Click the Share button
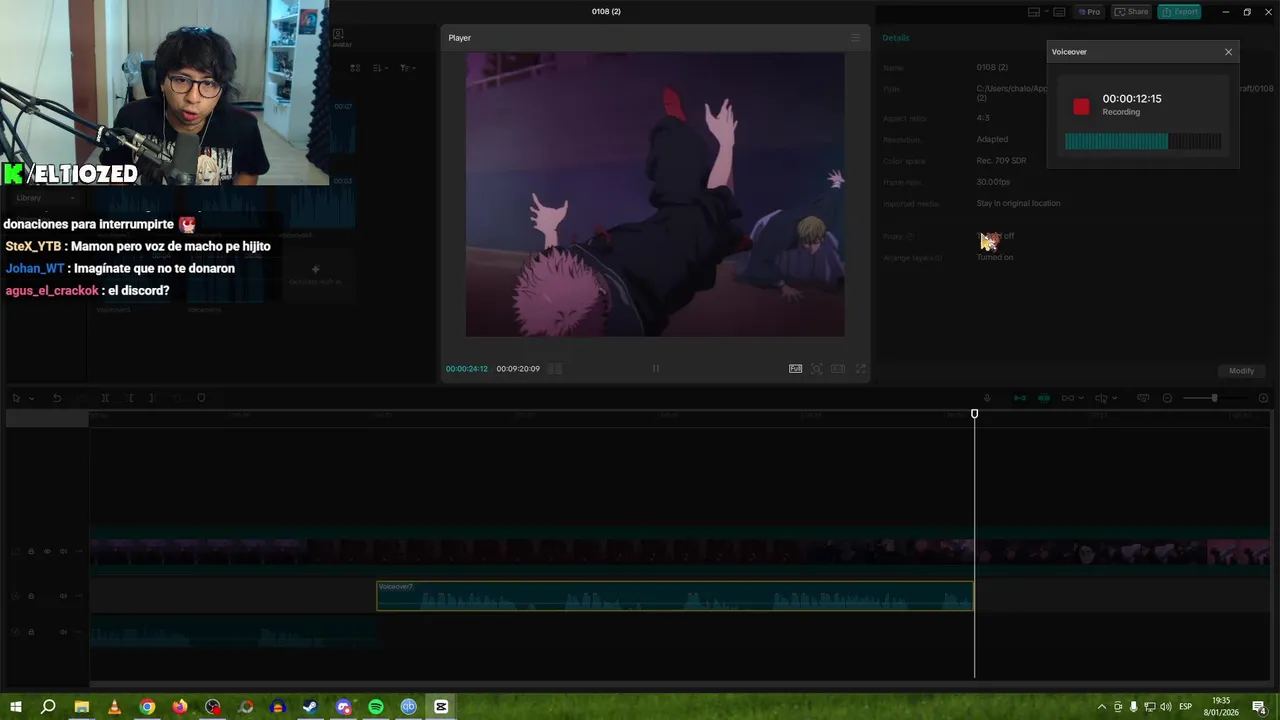 [1132, 12]
